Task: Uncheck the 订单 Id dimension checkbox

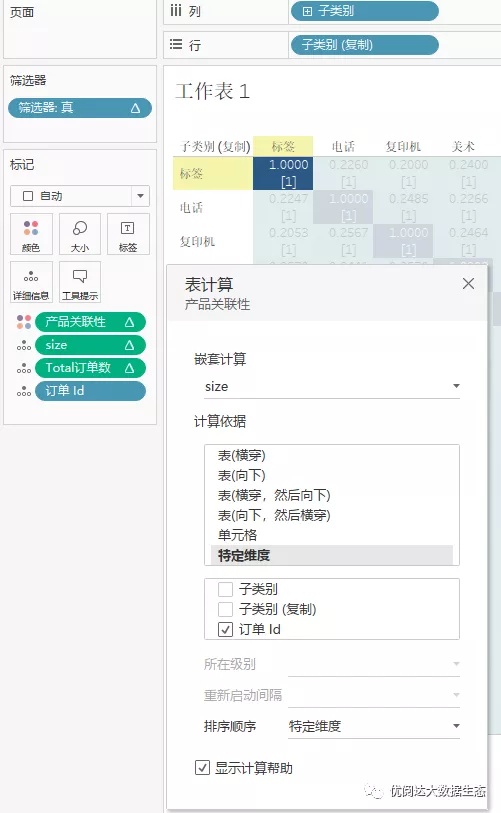Action: 225,629
